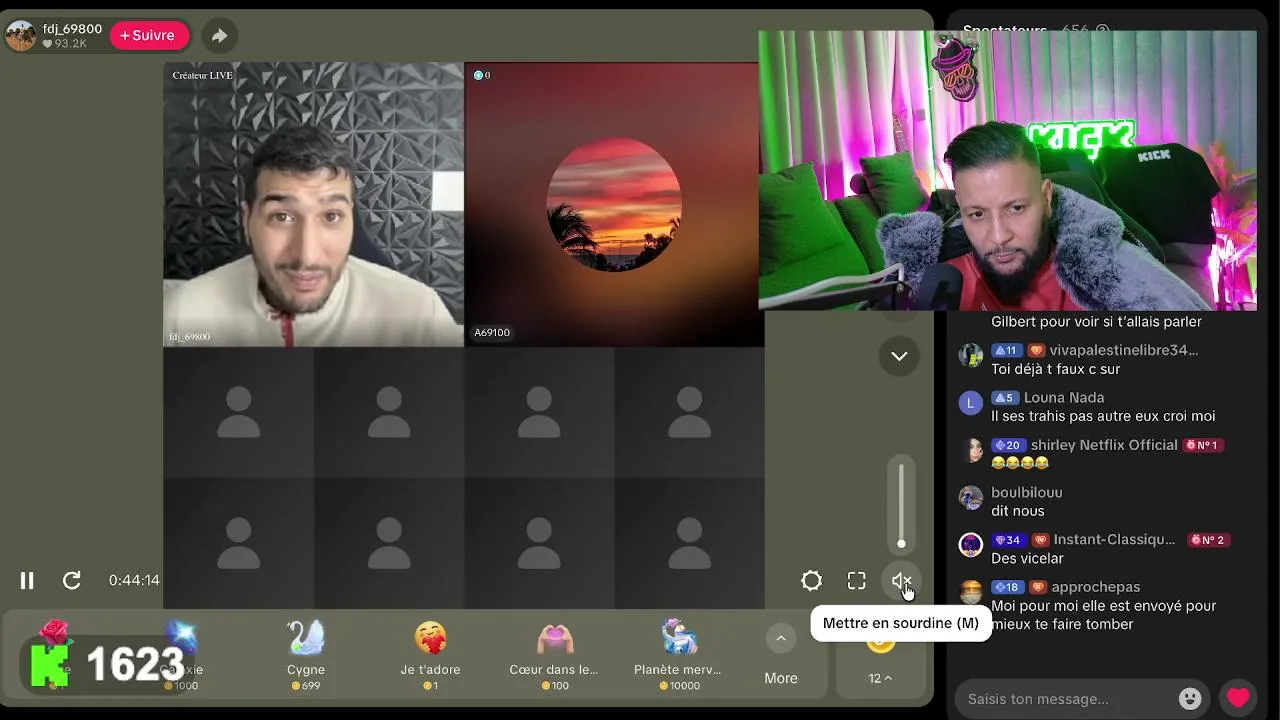This screenshot has height=720, width=1280.
Task: Open the stream settings gear icon
Action: point(812,580)
